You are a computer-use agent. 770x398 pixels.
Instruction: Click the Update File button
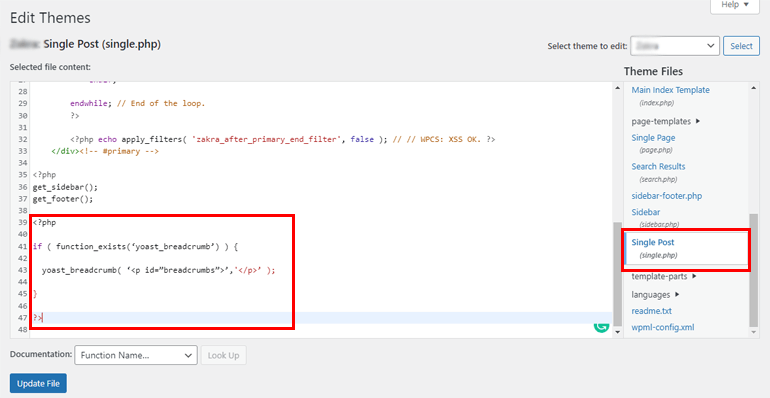[38, 384]
